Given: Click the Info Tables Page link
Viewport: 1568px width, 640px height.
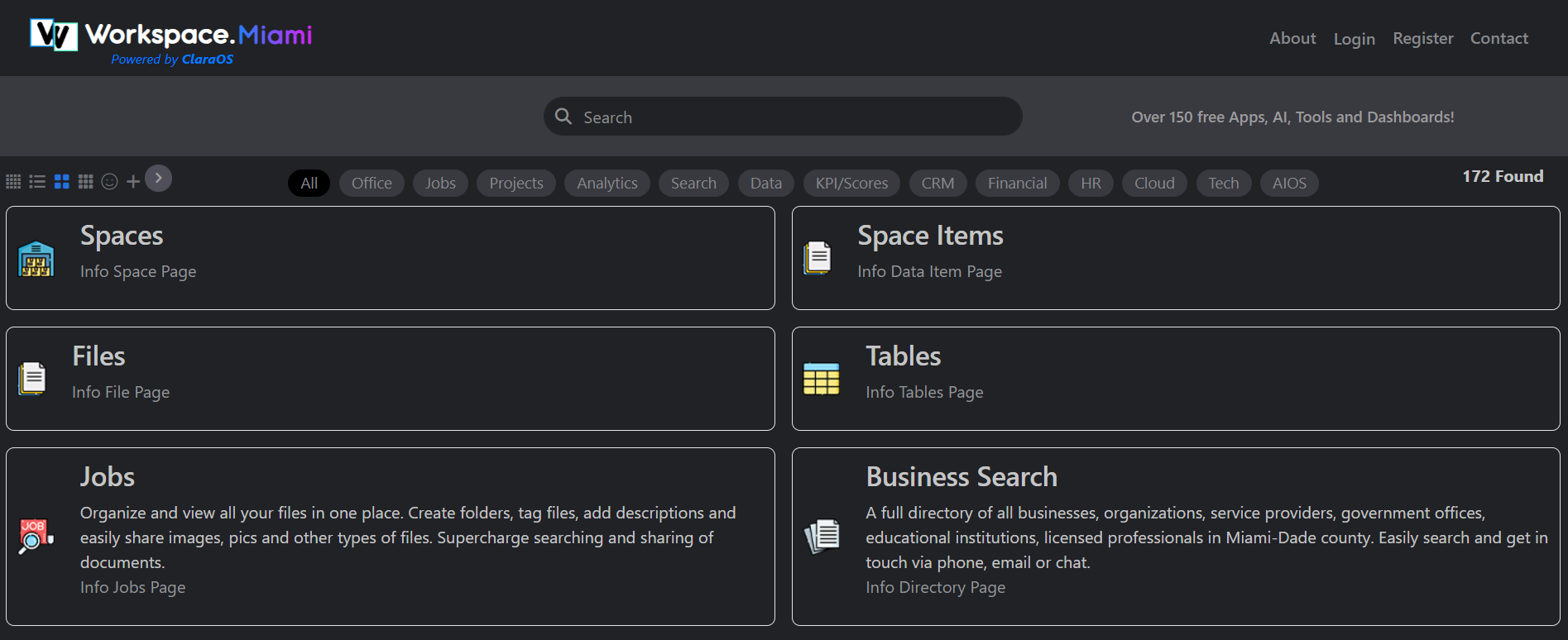Looking at the screenshot, I should coord(924,392).
